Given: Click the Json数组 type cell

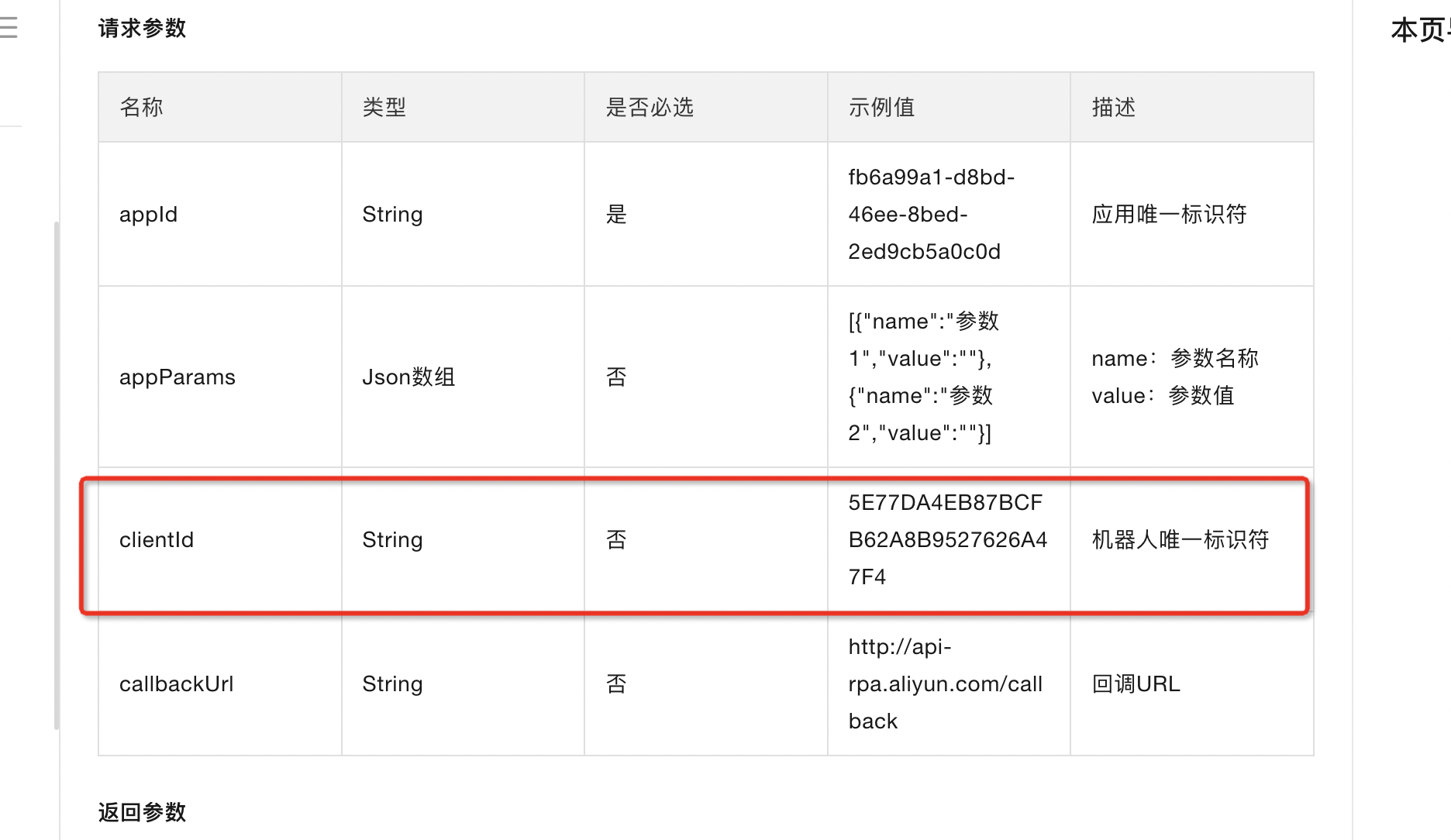Looking at the screenshot, I should coord(408,377).
